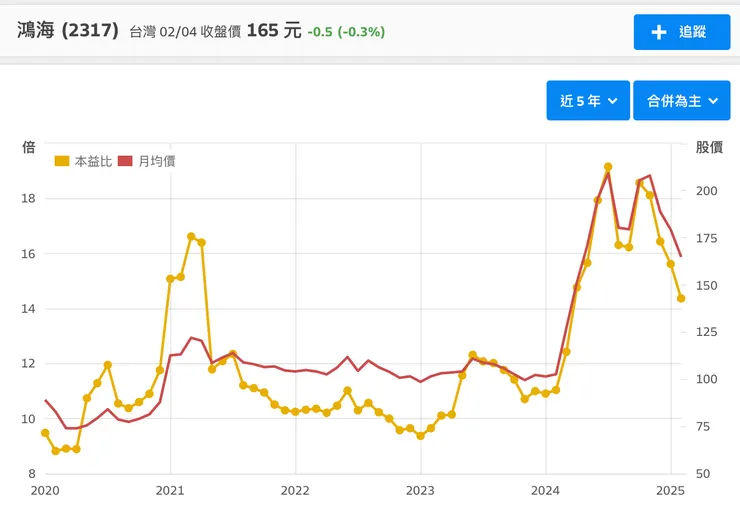740x511 pixels.
Task: Toggle the 本益比 legend series
Action: pos(84,161)
